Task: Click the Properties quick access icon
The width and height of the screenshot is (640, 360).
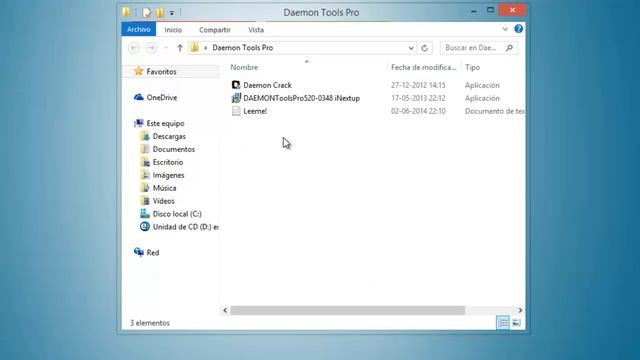Action: [x=146, y=13]
